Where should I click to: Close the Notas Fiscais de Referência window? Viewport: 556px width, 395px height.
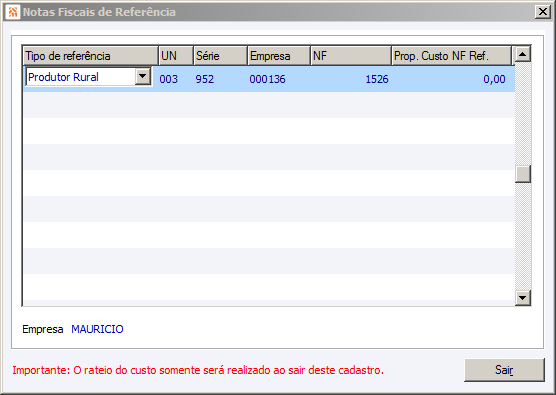pos(543,12)
